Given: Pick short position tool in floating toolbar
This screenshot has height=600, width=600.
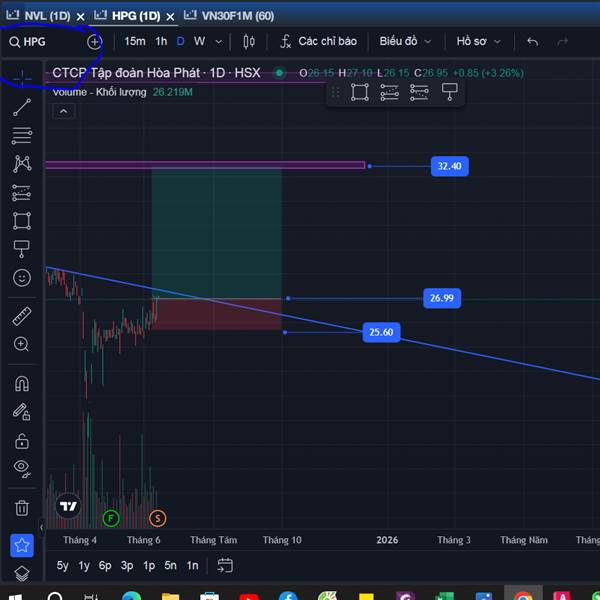Looking at the screenshot, I should (x=419, y=92).
